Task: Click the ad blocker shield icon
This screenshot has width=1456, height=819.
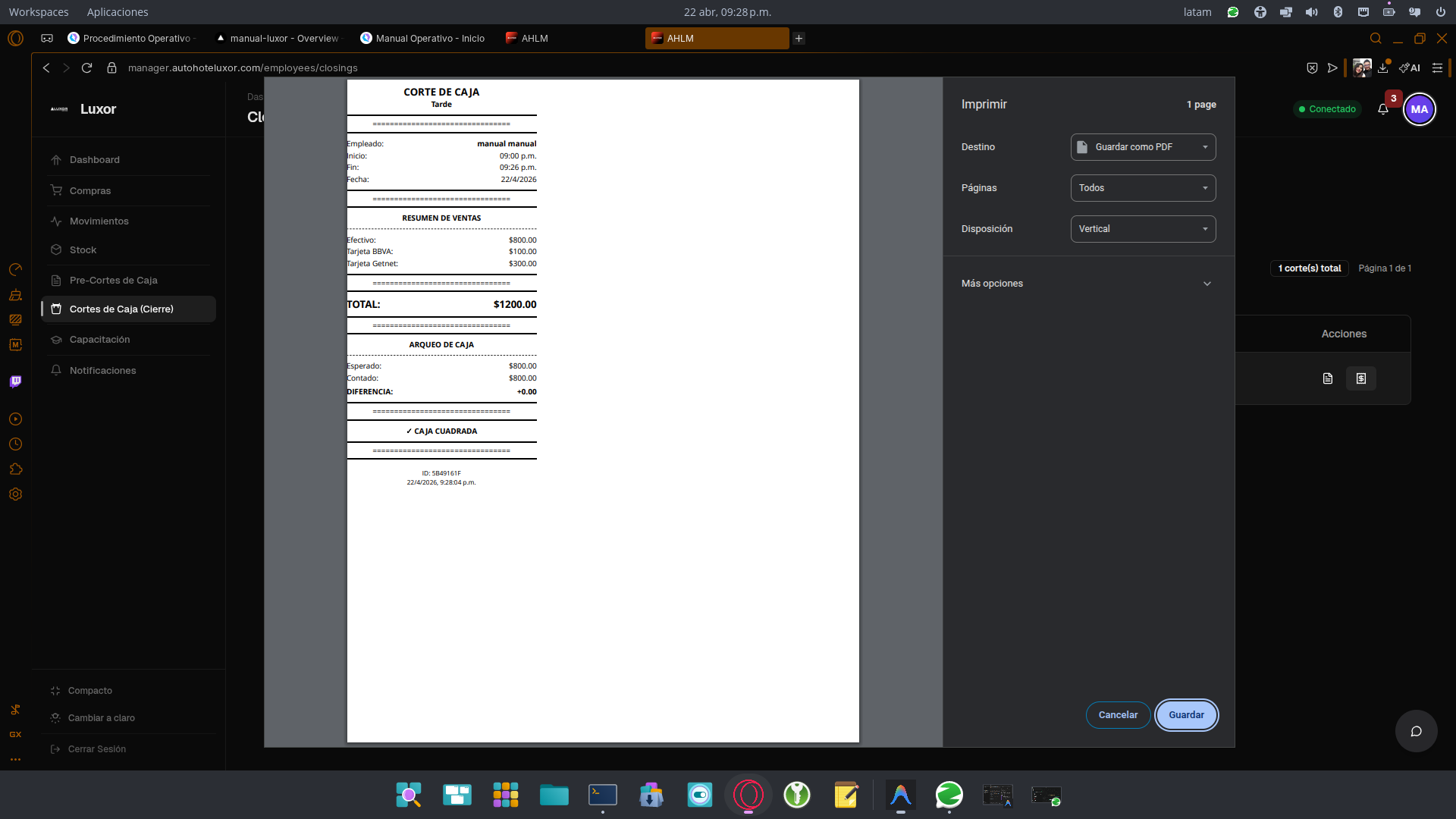Action: pyautogui.click(x=1312, y=68)
